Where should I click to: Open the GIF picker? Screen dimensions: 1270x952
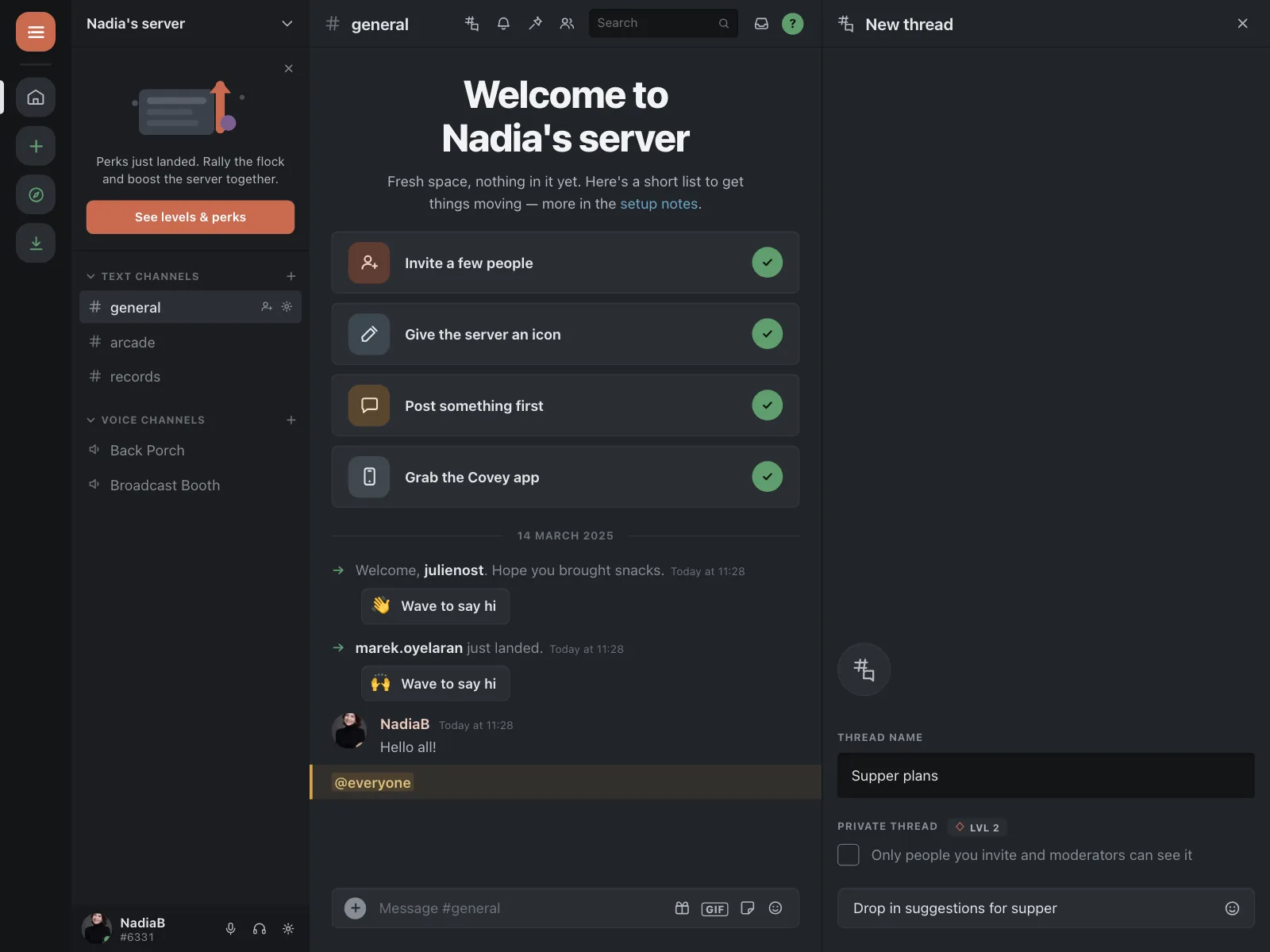pyautogui.click(x=714, y=909)
